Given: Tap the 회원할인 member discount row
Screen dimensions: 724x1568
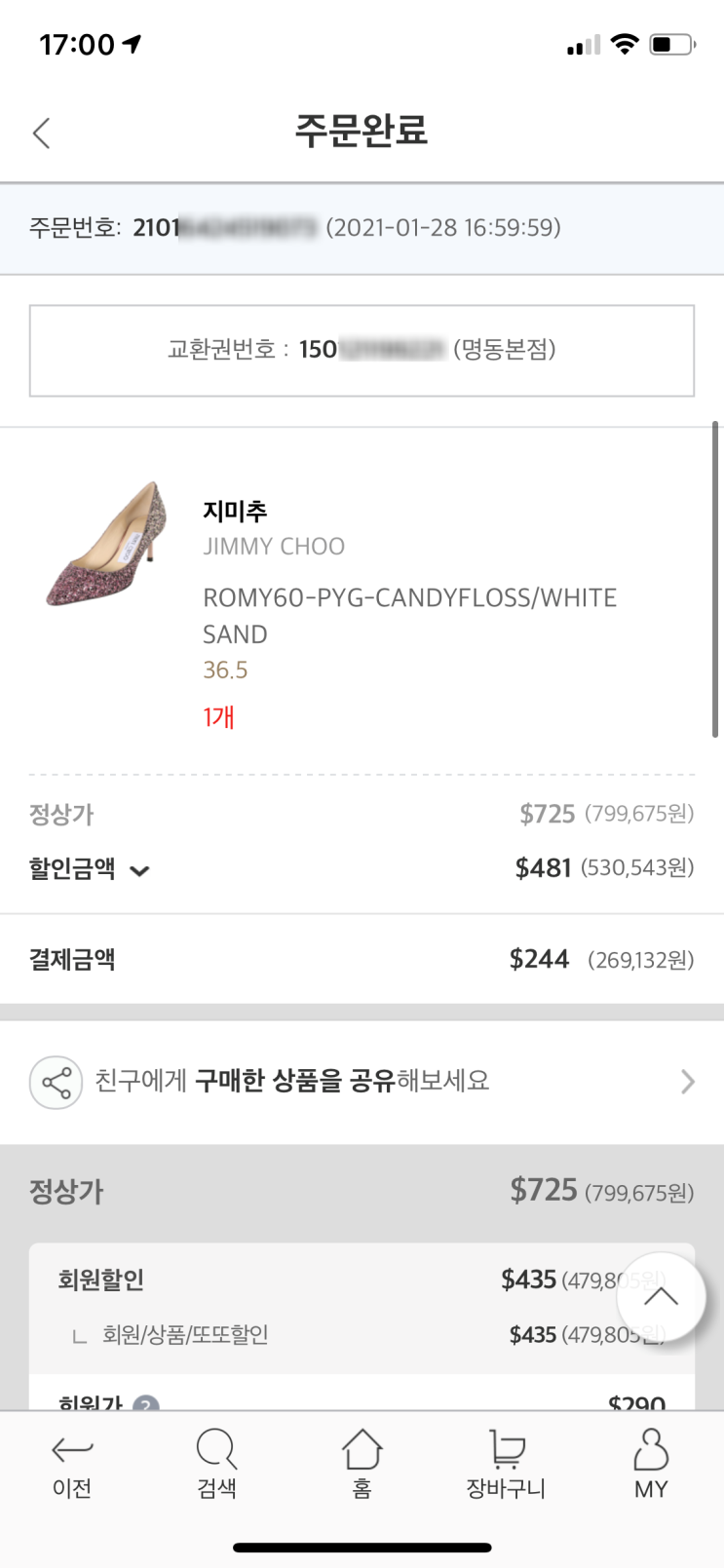Looking at the screenshot, I should pos(292,1280).
